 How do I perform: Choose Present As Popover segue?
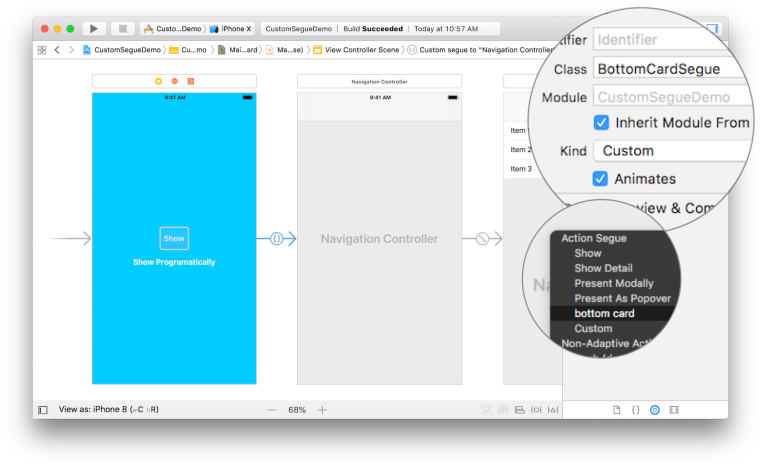pyautogui.click(x=623, y=298)
